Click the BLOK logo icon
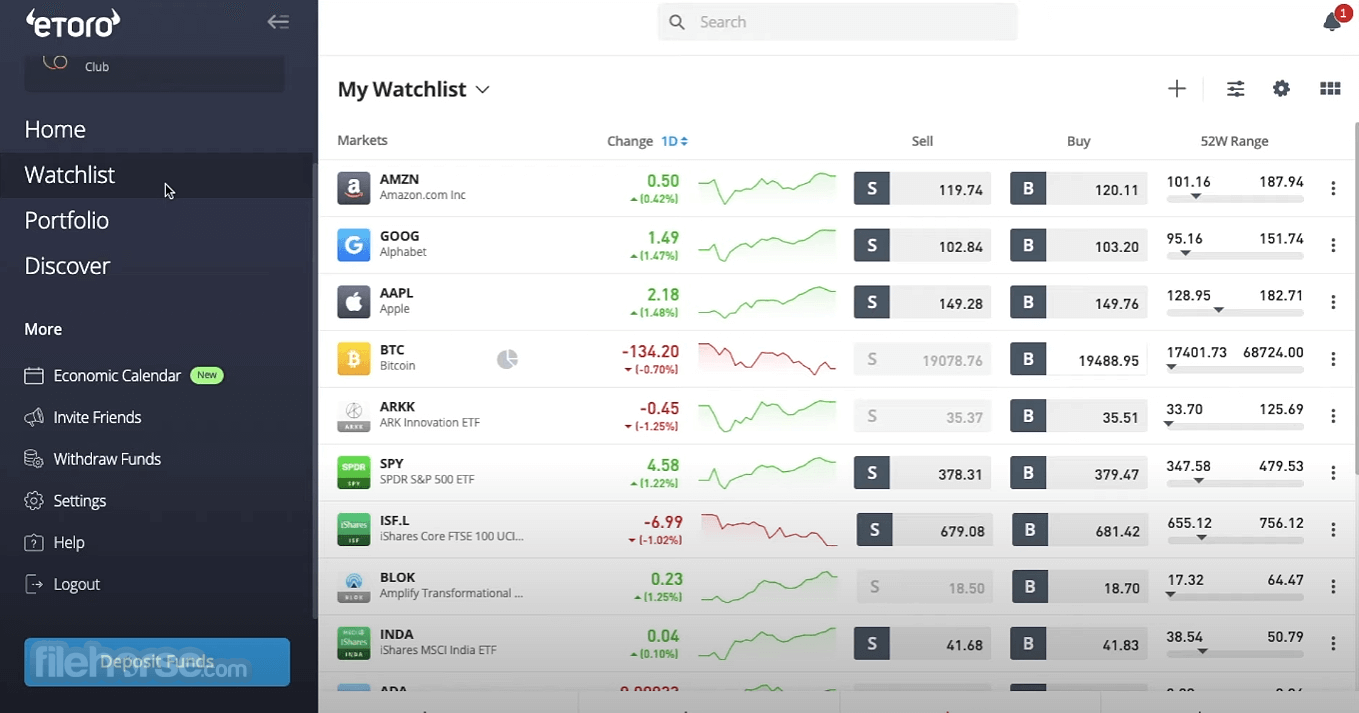This screenshot has width=1359, height=713. (354, 587)
